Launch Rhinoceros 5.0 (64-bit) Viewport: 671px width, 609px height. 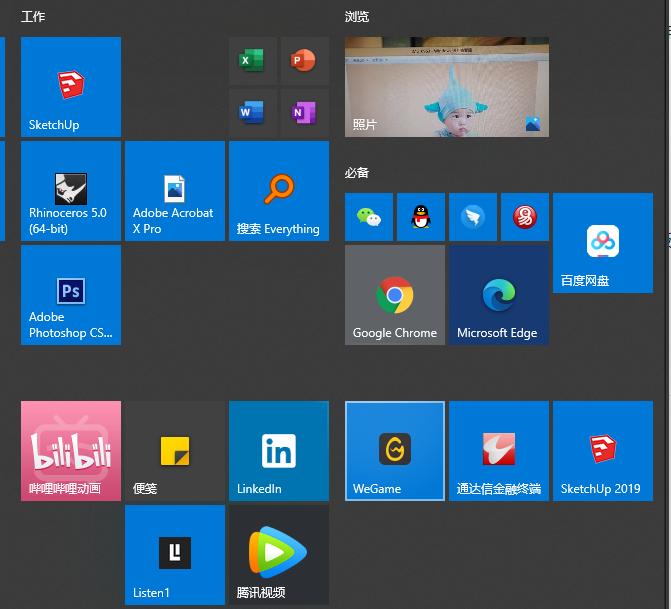71,191
